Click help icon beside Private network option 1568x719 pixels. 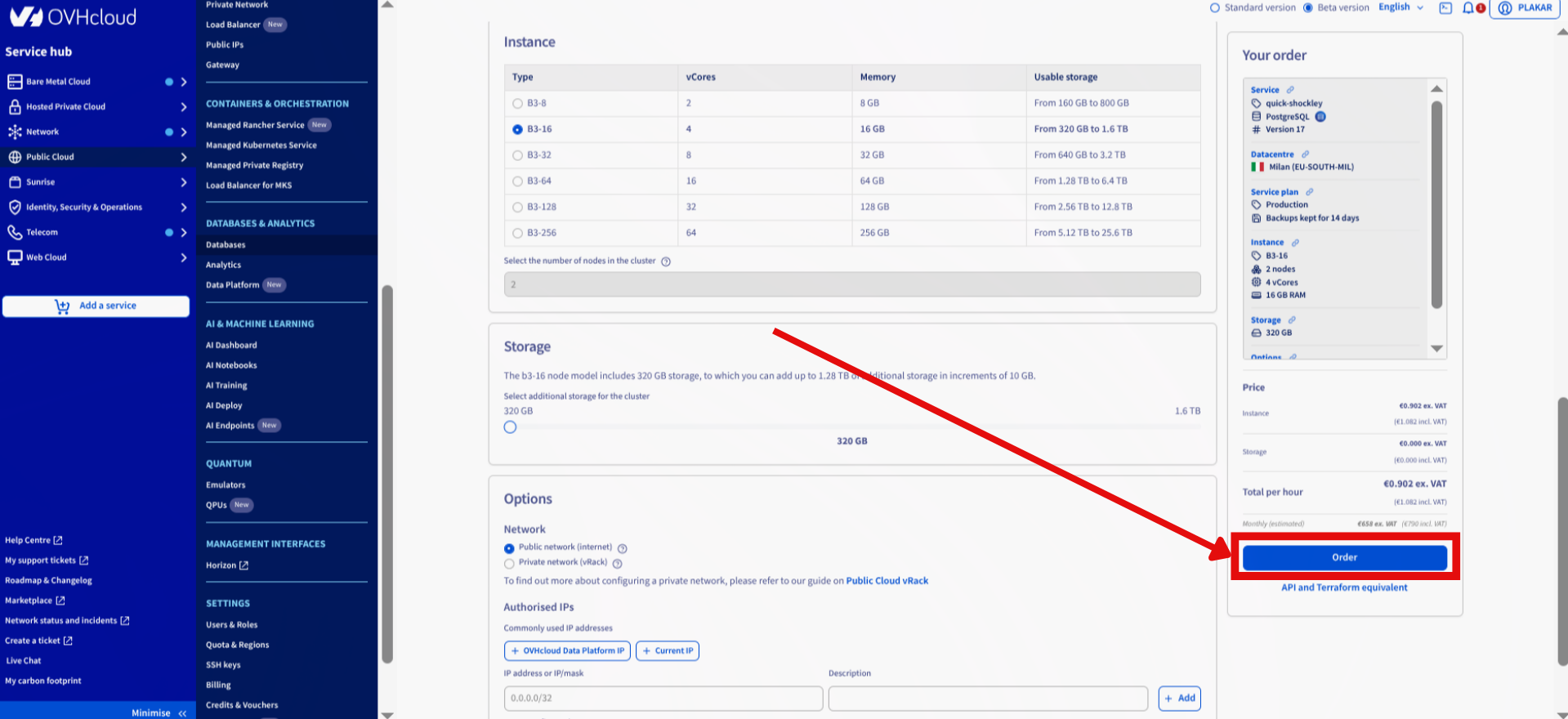(x=618, y=563)
